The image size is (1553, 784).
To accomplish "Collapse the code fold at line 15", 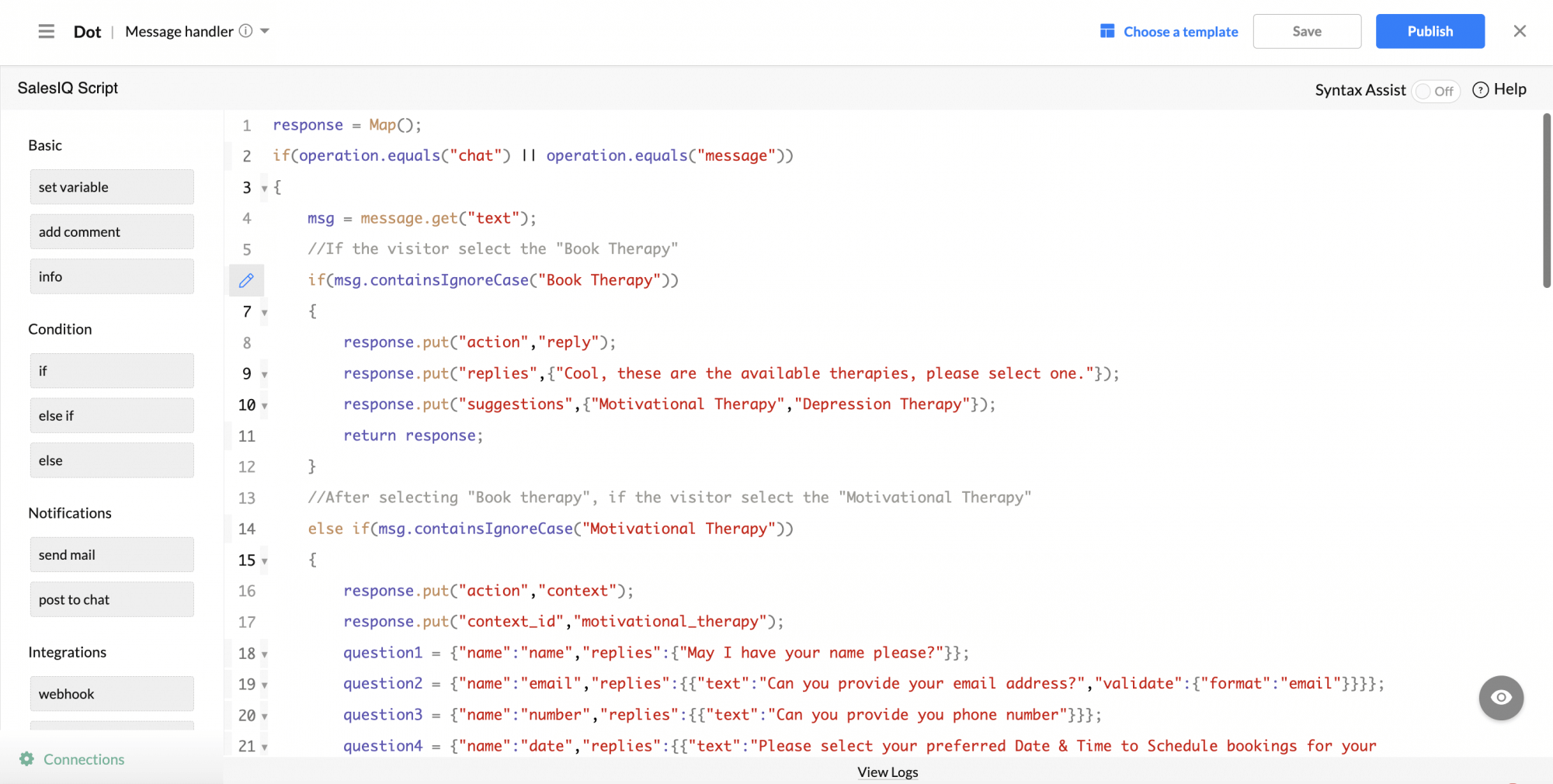I will point(264,561).
